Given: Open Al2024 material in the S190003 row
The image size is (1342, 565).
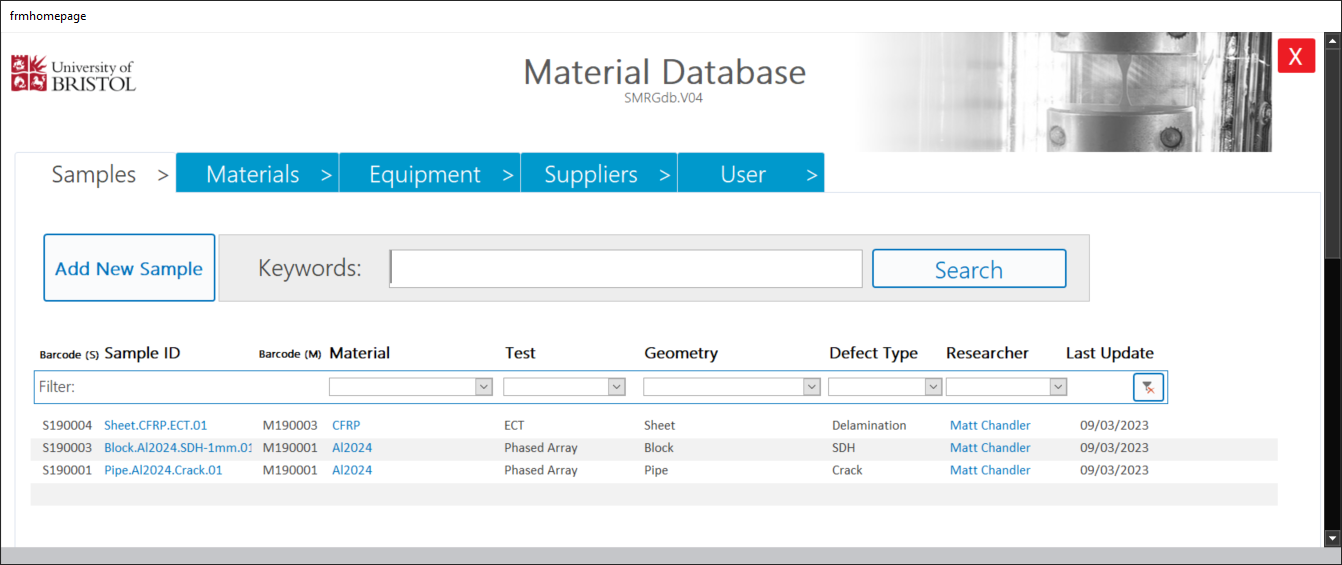Looking at the screenshot, I should (x=352, y=448).
